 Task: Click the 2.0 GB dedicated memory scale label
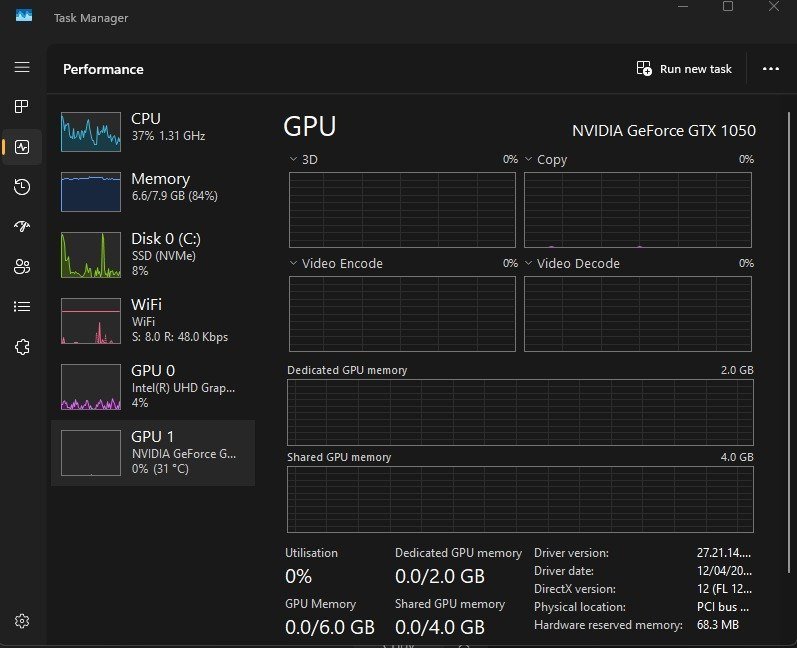pyautogui.click(x=737, y=370)
